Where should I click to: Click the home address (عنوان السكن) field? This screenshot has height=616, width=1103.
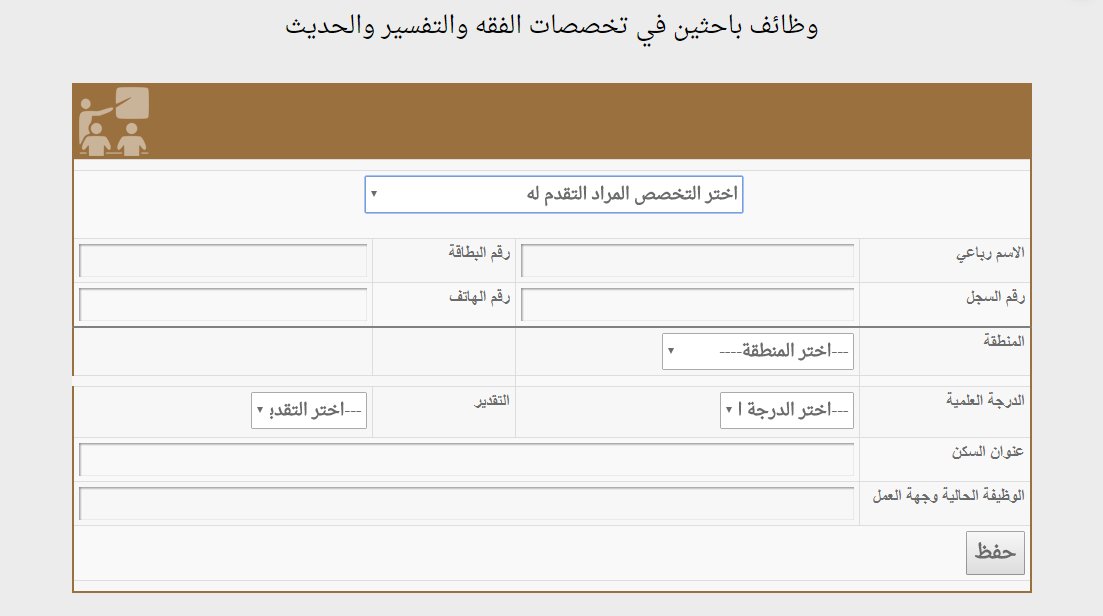point(466,460)
